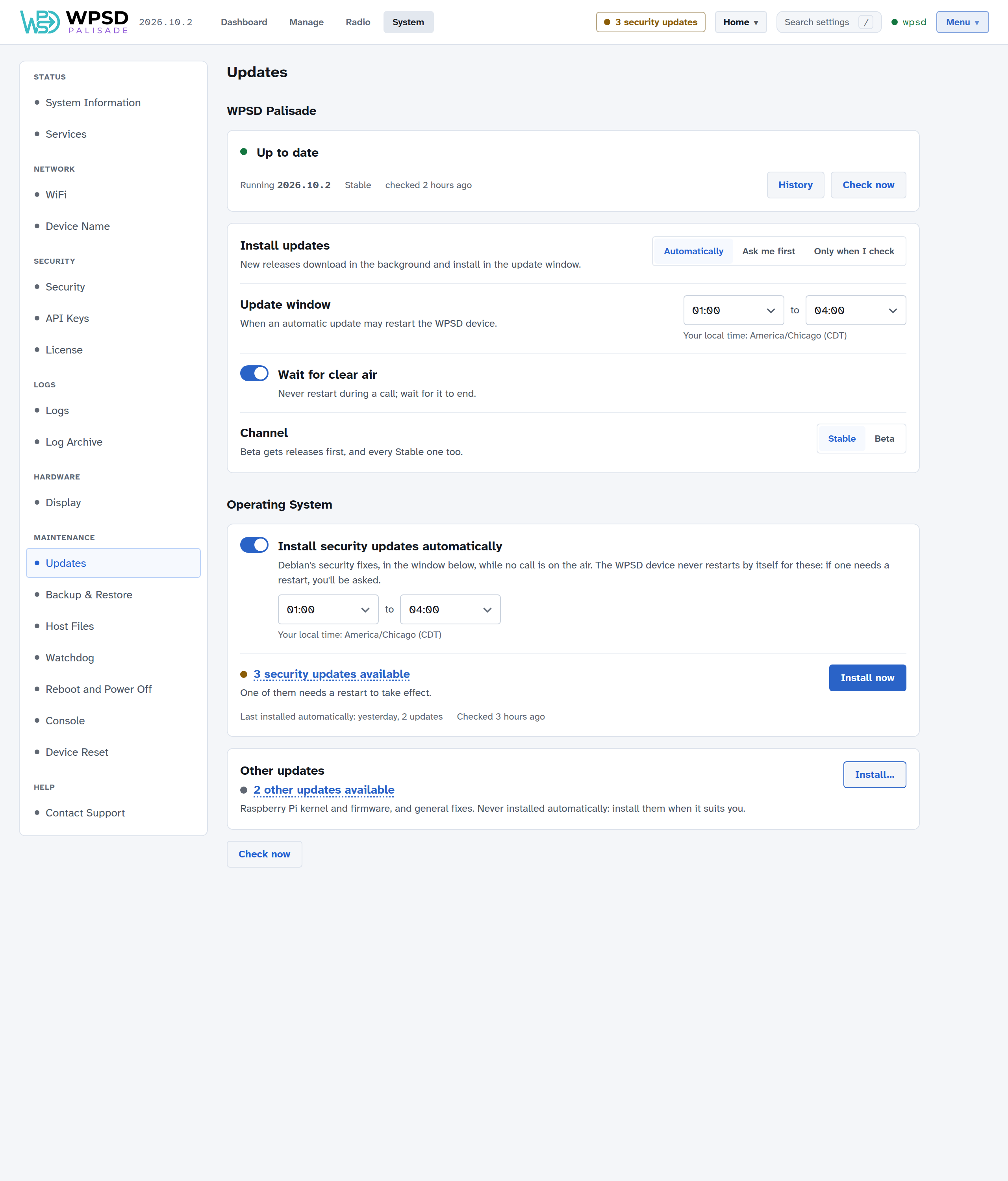
Task: Open Log Archive page
Action: pos(113,442)
